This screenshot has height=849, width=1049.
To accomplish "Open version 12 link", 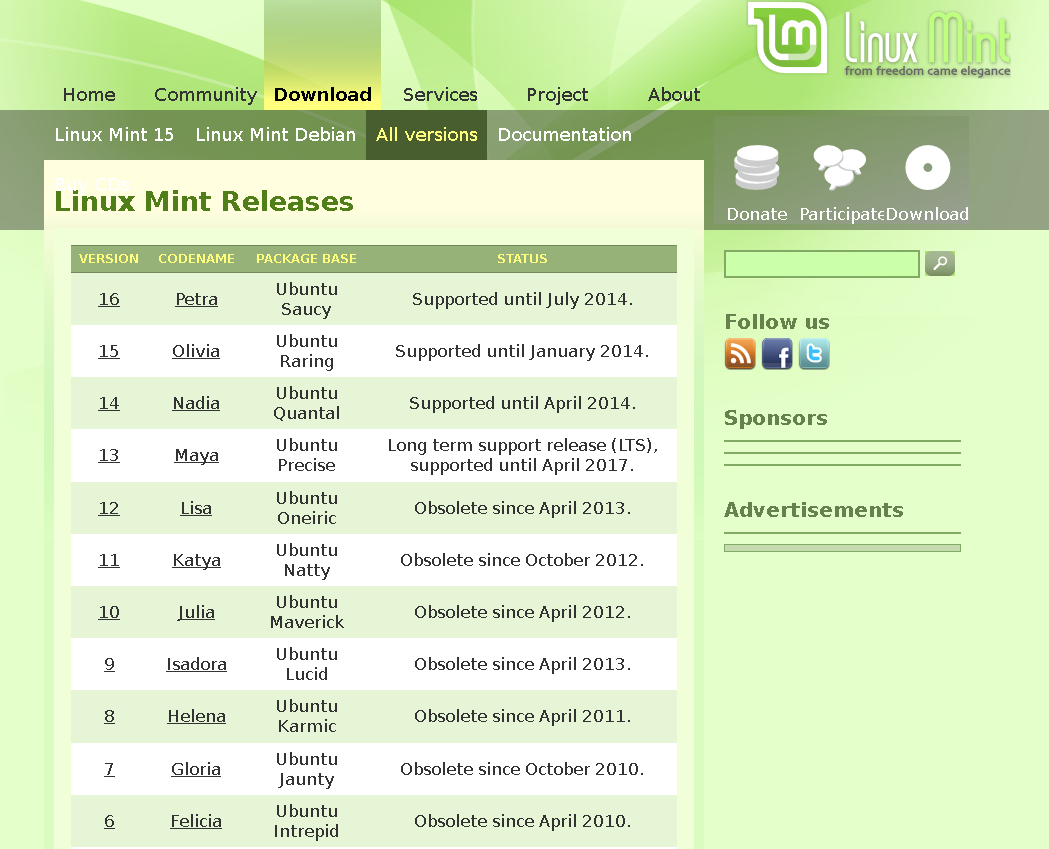I will click(x=109, y=508).
